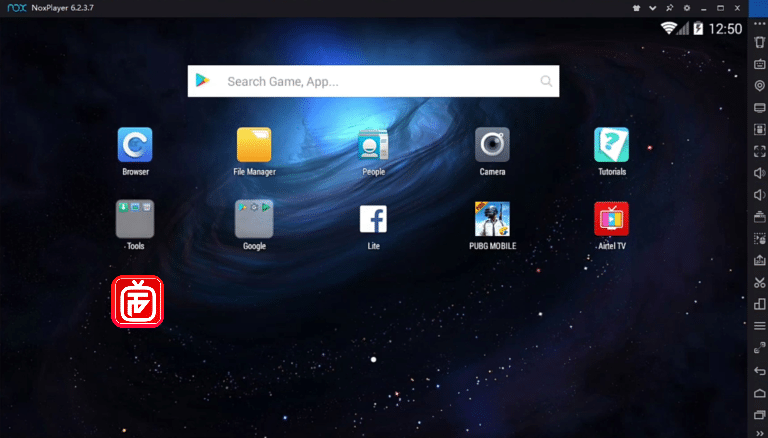Click the NoxPlayer 6.2.3.7 title text
The width and height of the screenshot is (768, 438).
63,8
